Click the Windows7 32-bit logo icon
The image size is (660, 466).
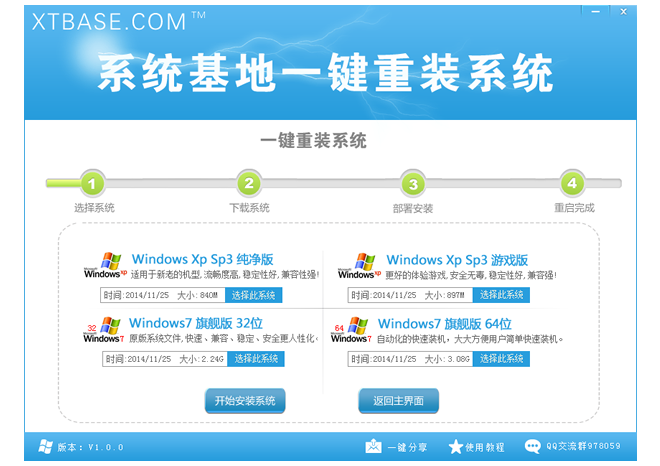click(103, 331)
